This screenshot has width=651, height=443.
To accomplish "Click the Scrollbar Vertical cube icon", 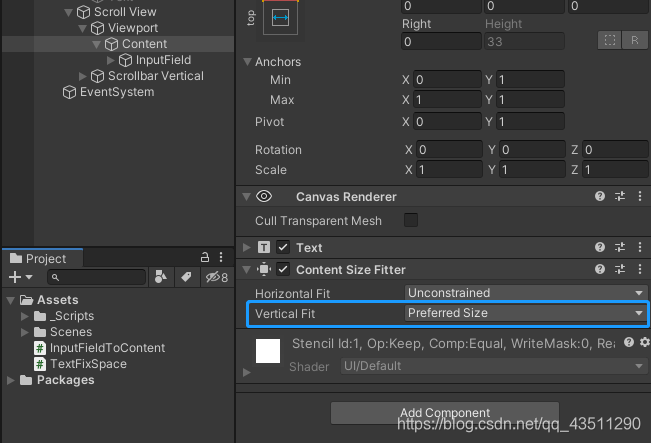I will coord(97,76).
